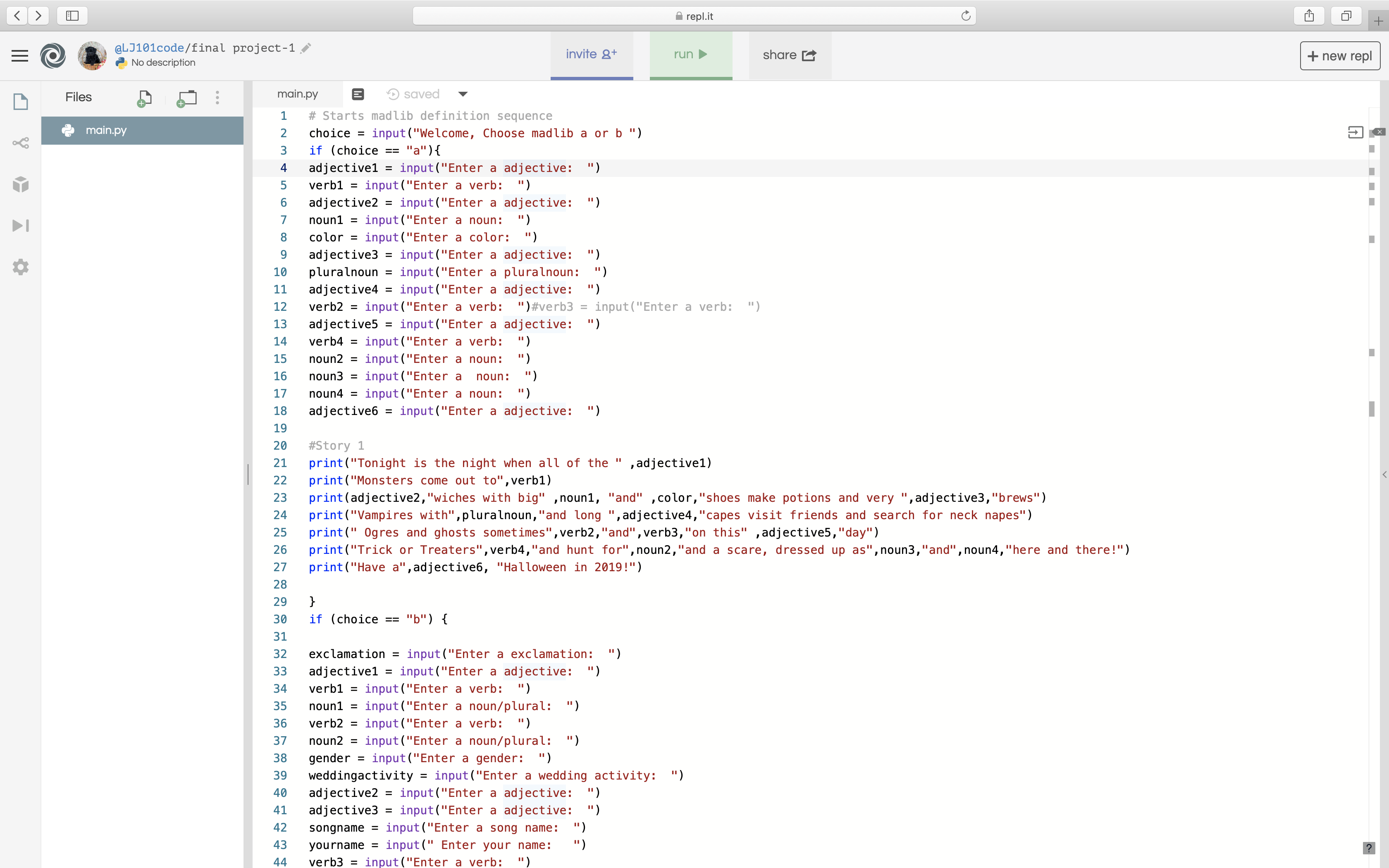Select main.py in file tree
Screen dimensions: 1389x868
(x=106, y=130)
